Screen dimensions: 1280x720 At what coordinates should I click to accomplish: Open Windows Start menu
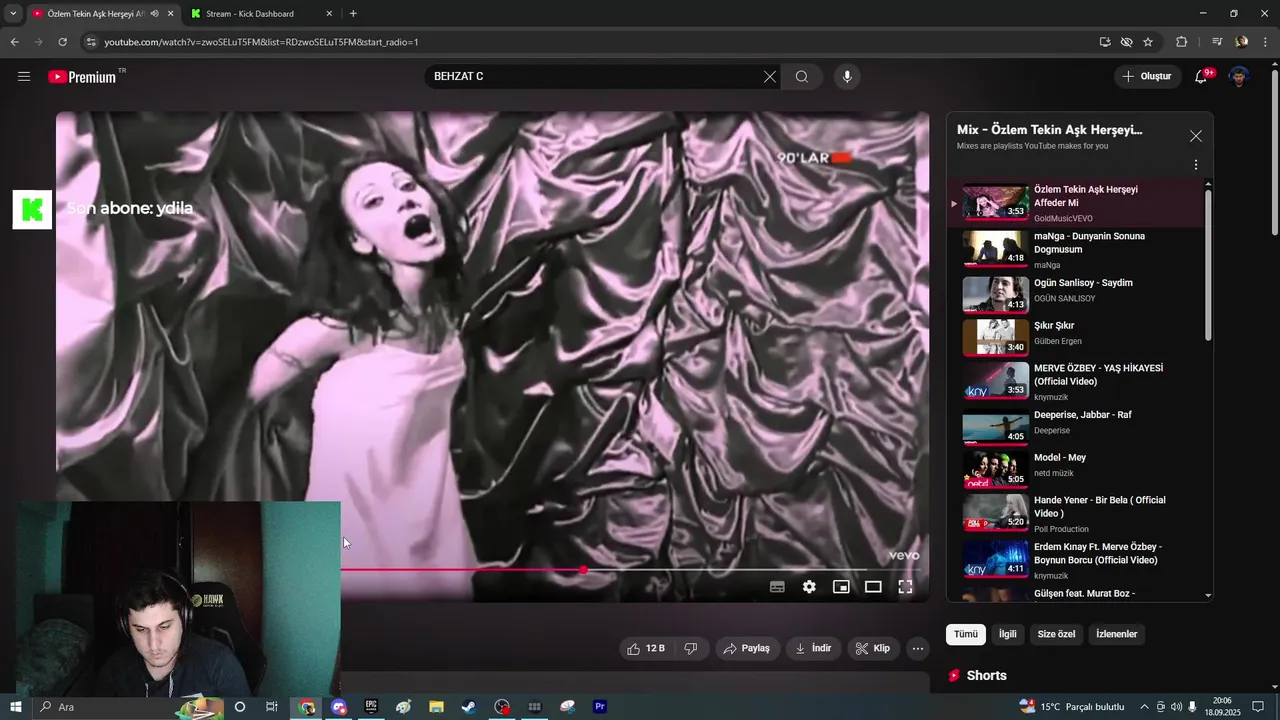coord(15,707)
